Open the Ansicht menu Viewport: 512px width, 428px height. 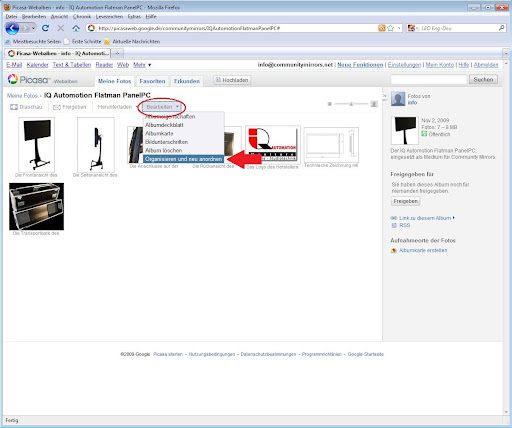click(59, 16)
